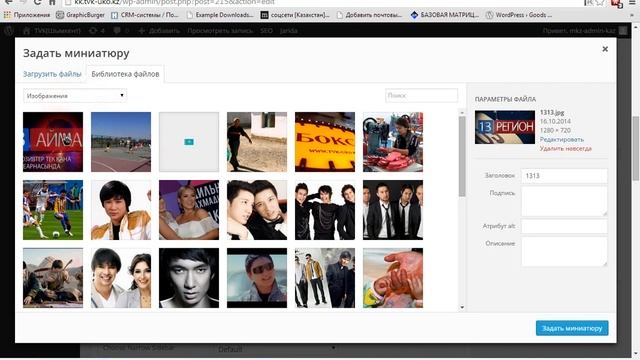Viewport: 640px width, 360px height.
Task: Open the TVK(Шымкент) site menu in admin bar
Action: pos(51,31)
